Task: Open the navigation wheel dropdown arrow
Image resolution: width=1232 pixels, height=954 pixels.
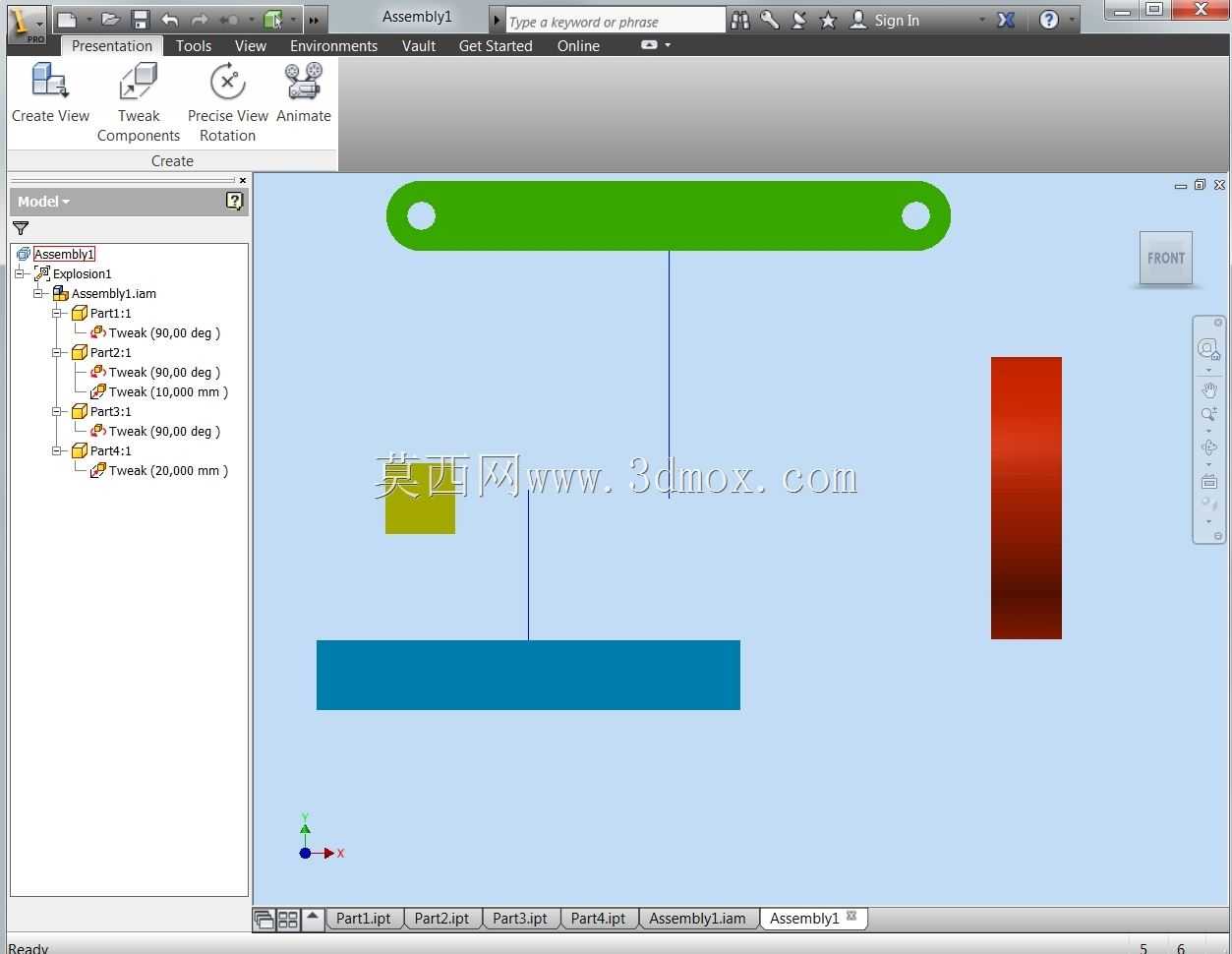Action: 1208,371
